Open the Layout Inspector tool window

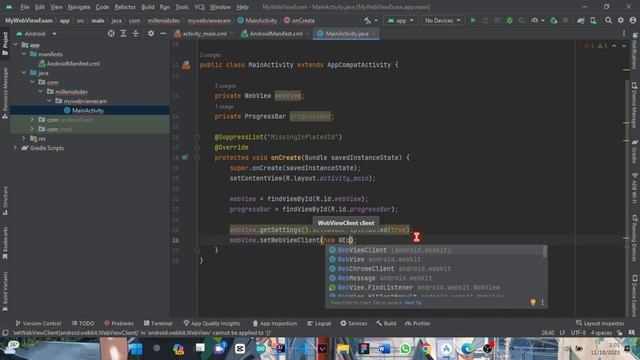click(600, 323)
